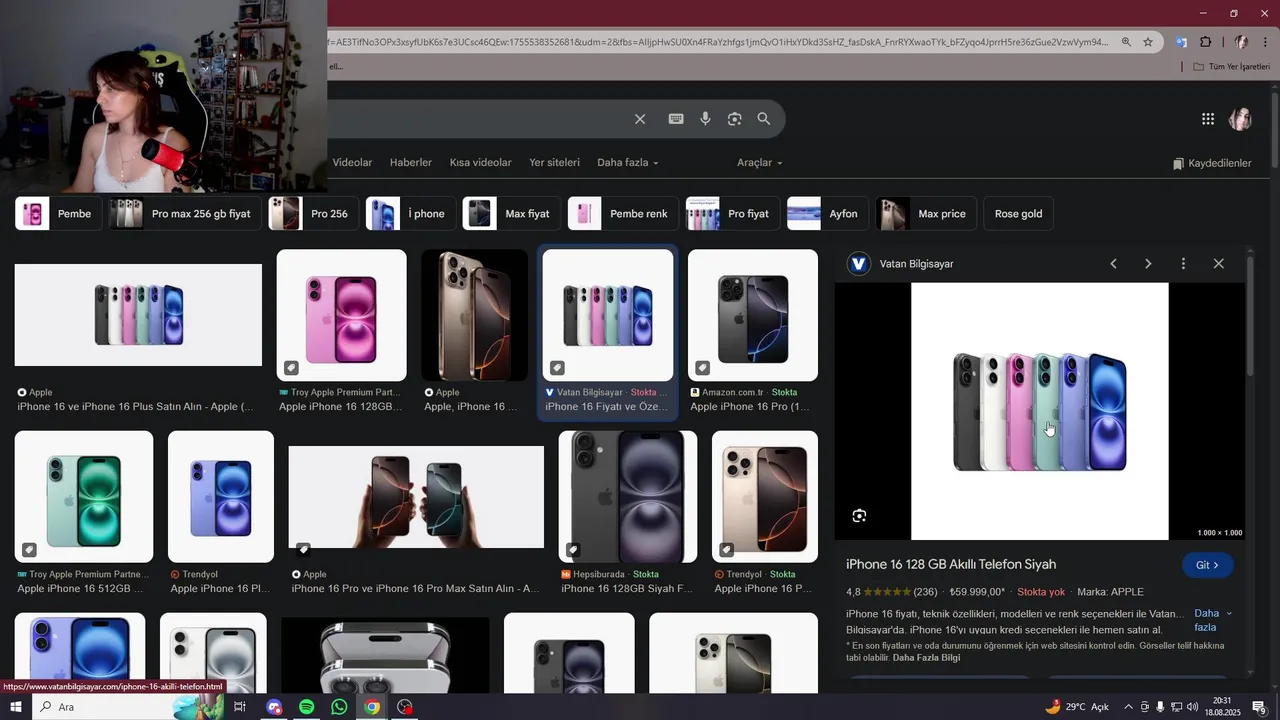The image size is (1280, 720).
Task: Click the browser address bar URL
Action: point(718,42)
